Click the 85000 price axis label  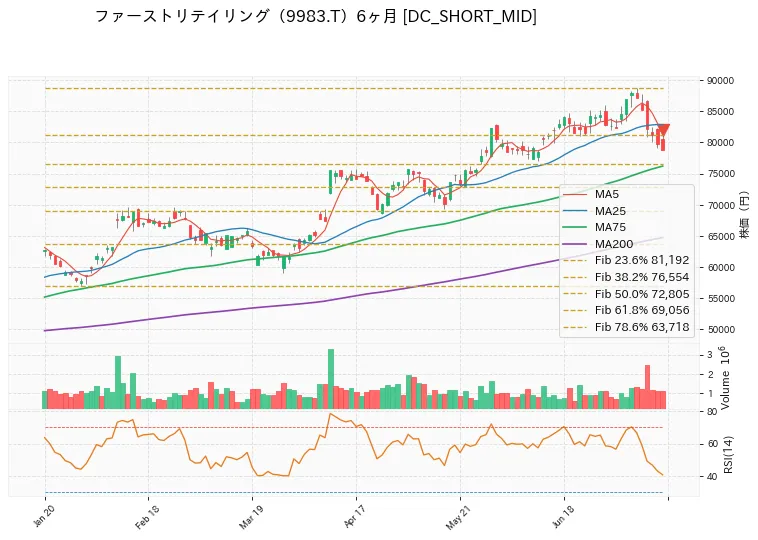pyautogui.click(x=720, y=112)
